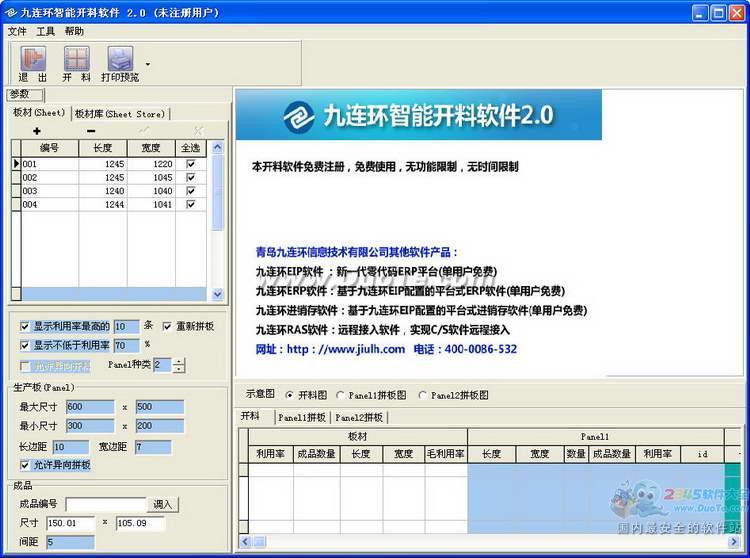
Task: Expand the print preview dropdown arrow
Action: coord(148,64)
